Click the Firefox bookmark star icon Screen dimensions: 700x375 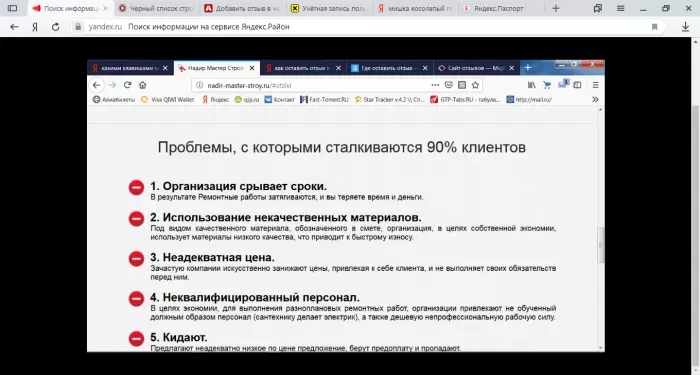pos(475,85)
